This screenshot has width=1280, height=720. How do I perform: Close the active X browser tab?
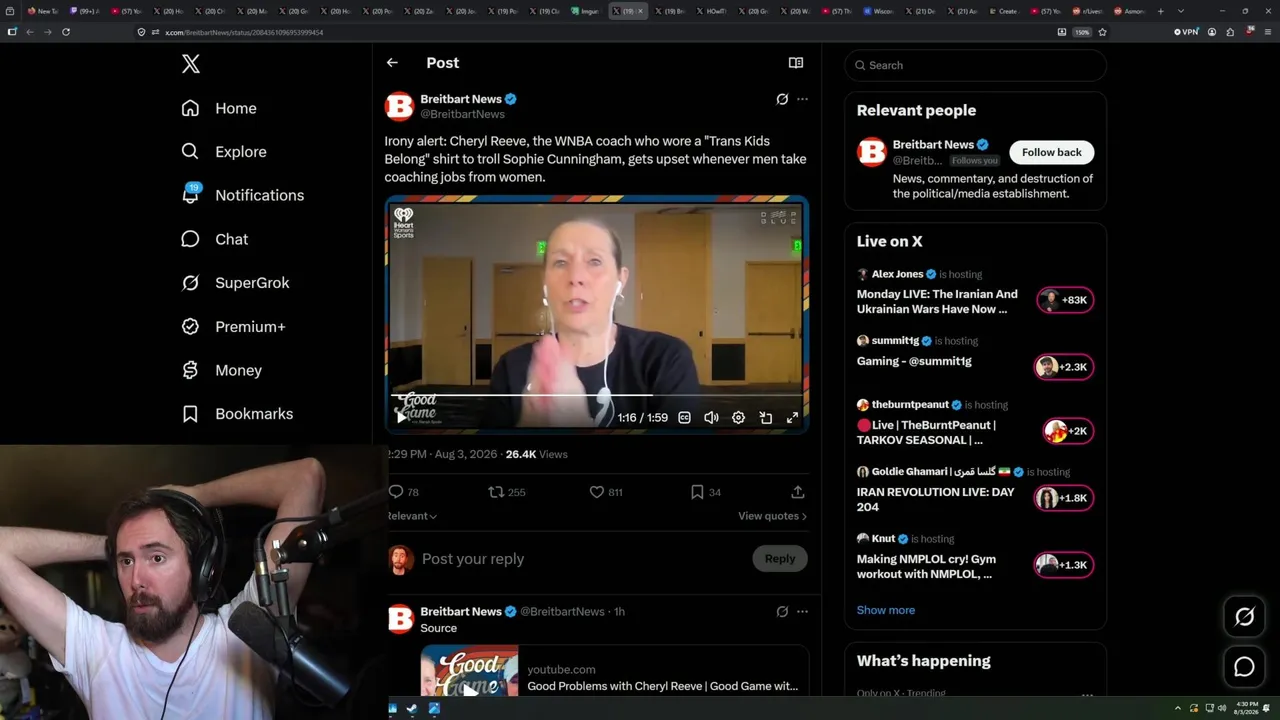click(640, 11)
